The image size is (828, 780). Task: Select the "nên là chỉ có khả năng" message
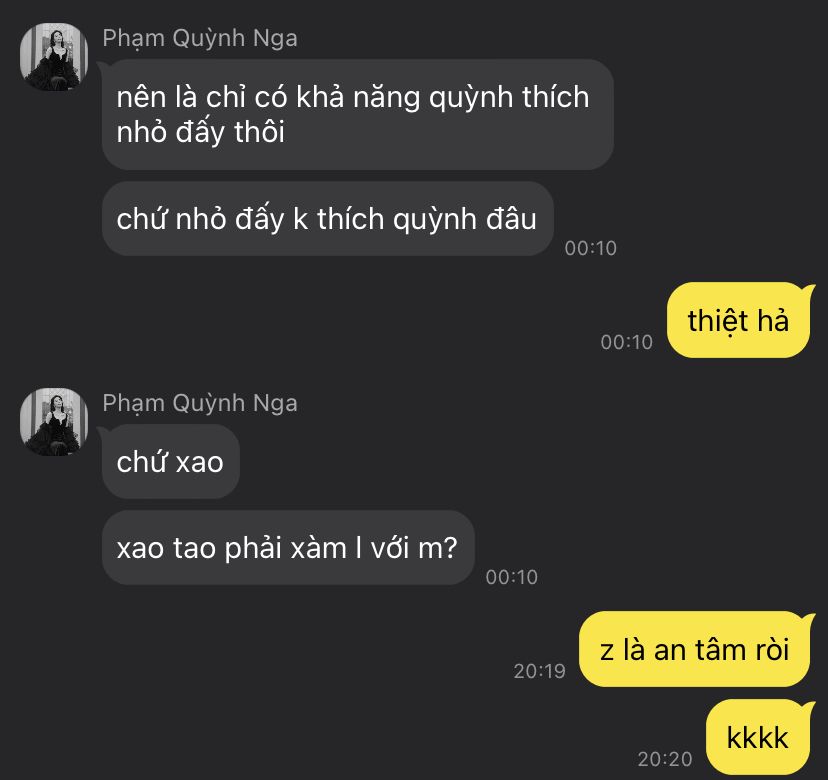[x=357, y=114]
